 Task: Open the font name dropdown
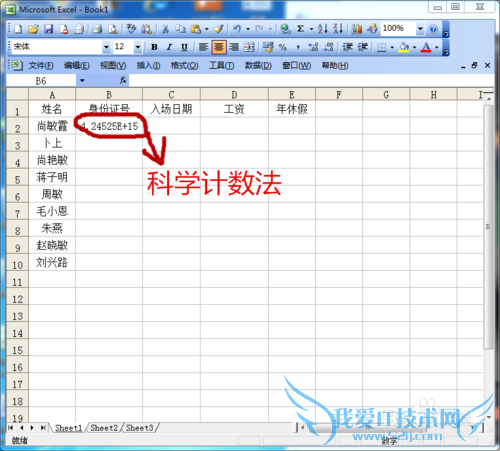[x=106, y=47]
